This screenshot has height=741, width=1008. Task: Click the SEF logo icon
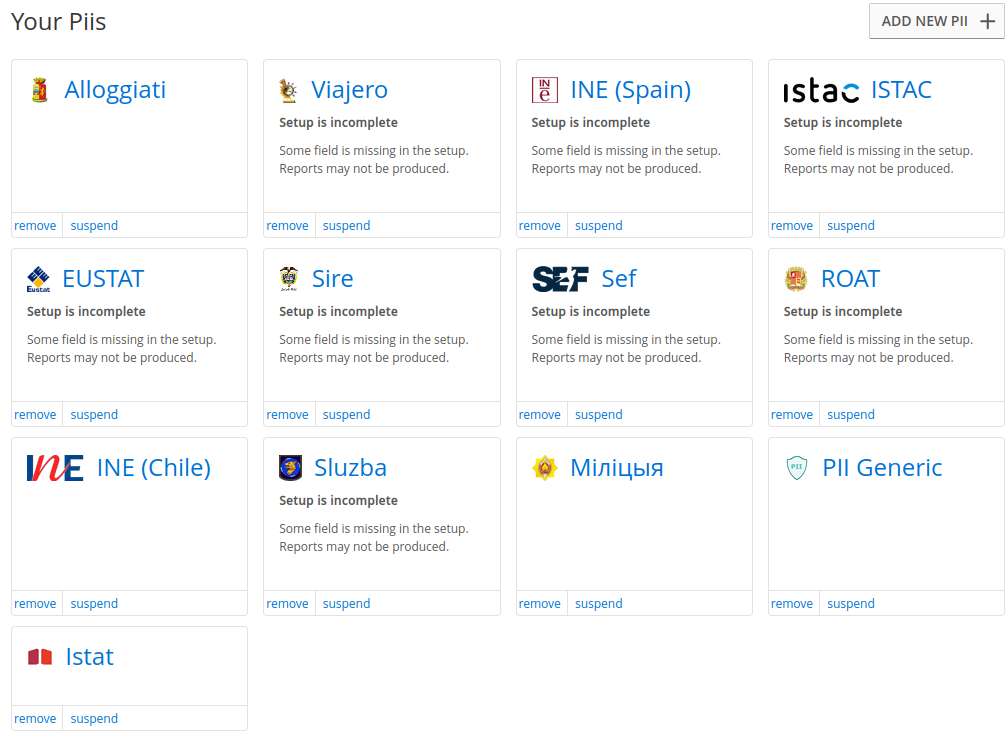coord(560,279)
